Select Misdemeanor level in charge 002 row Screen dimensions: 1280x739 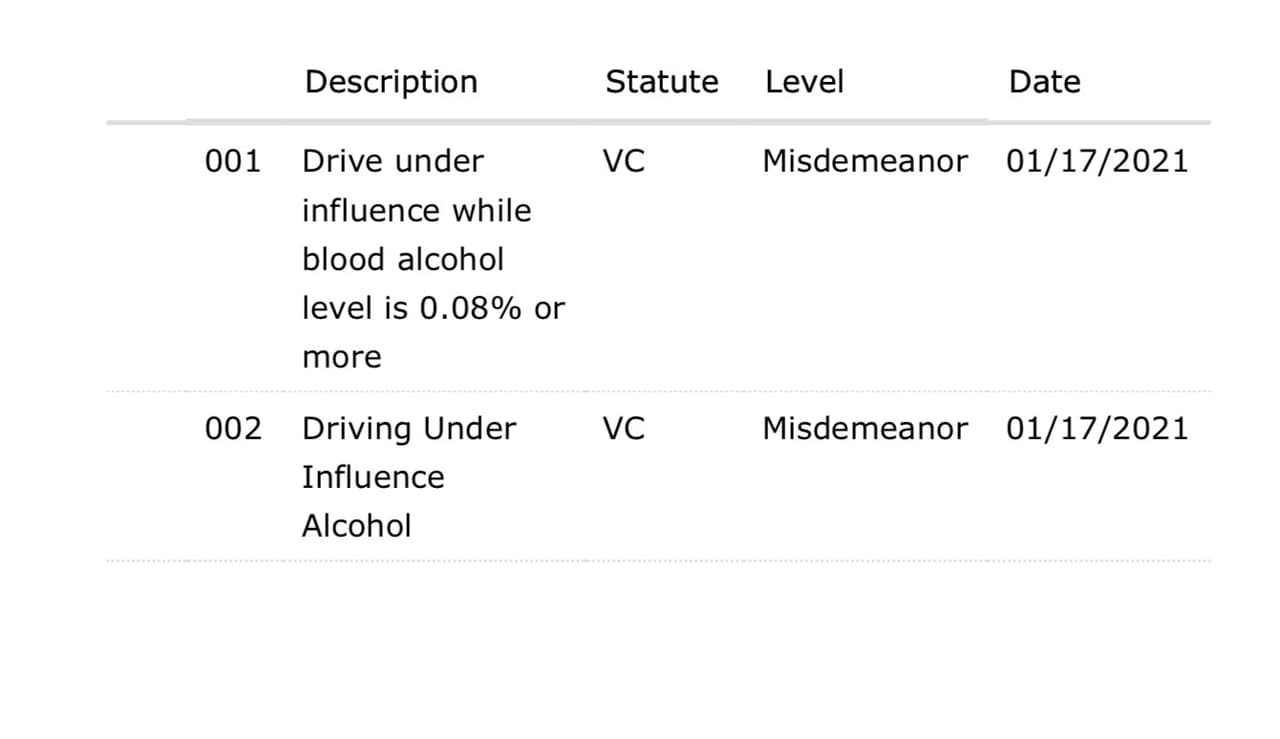tap(865, 429)
